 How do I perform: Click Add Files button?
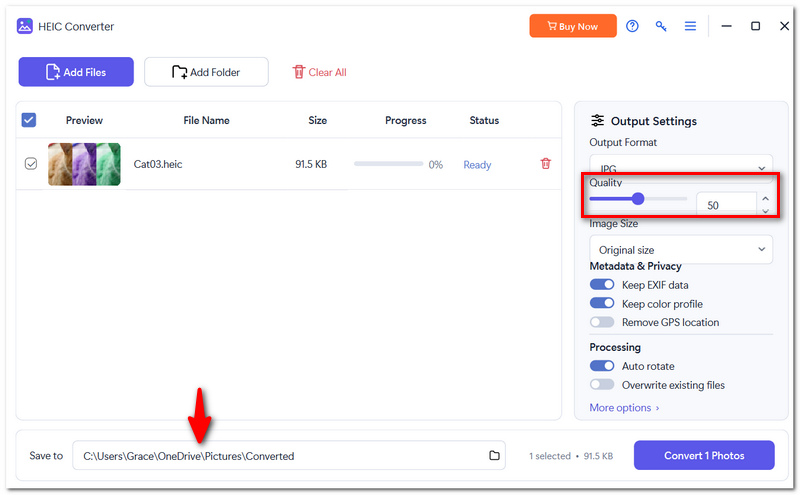click(76, 72)
